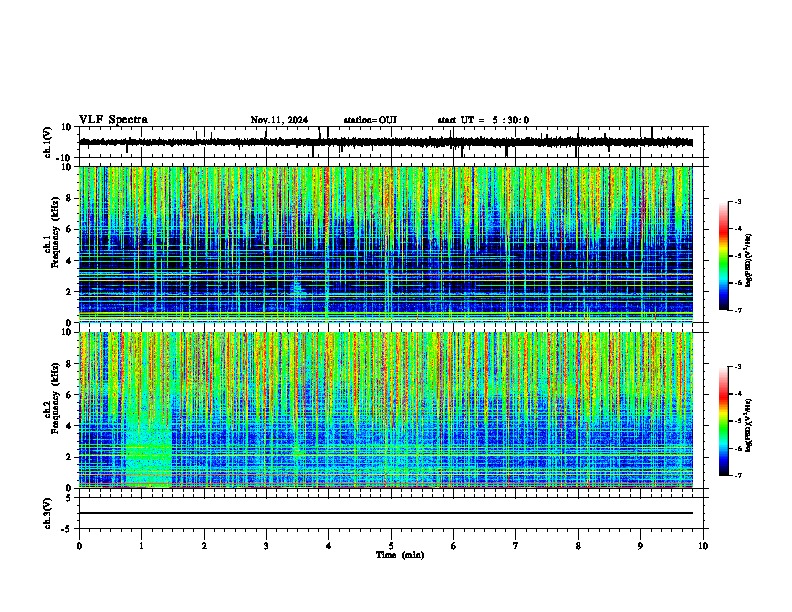
Task: Click the '-7' value below the ch.2 colorbar
Action: [x=738, y=475]
